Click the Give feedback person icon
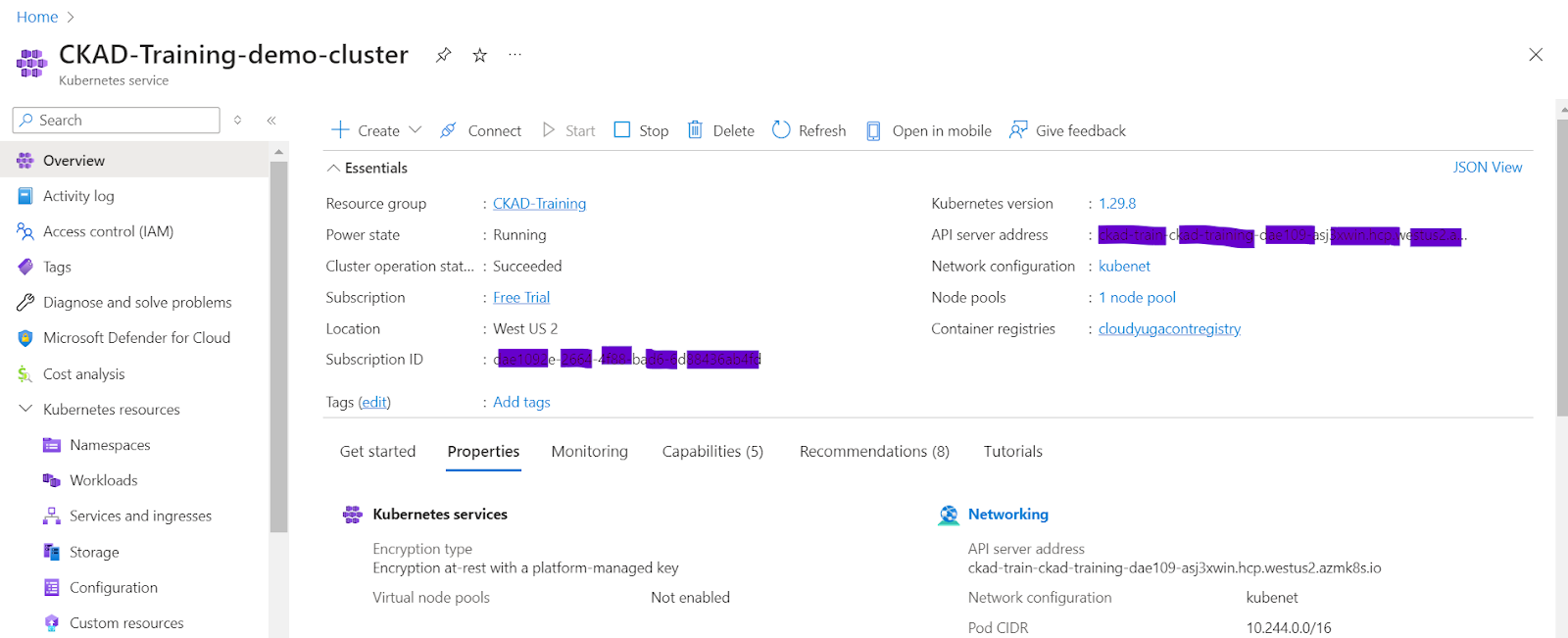Screen dimensions: 1568x638 pos(1018,129)
